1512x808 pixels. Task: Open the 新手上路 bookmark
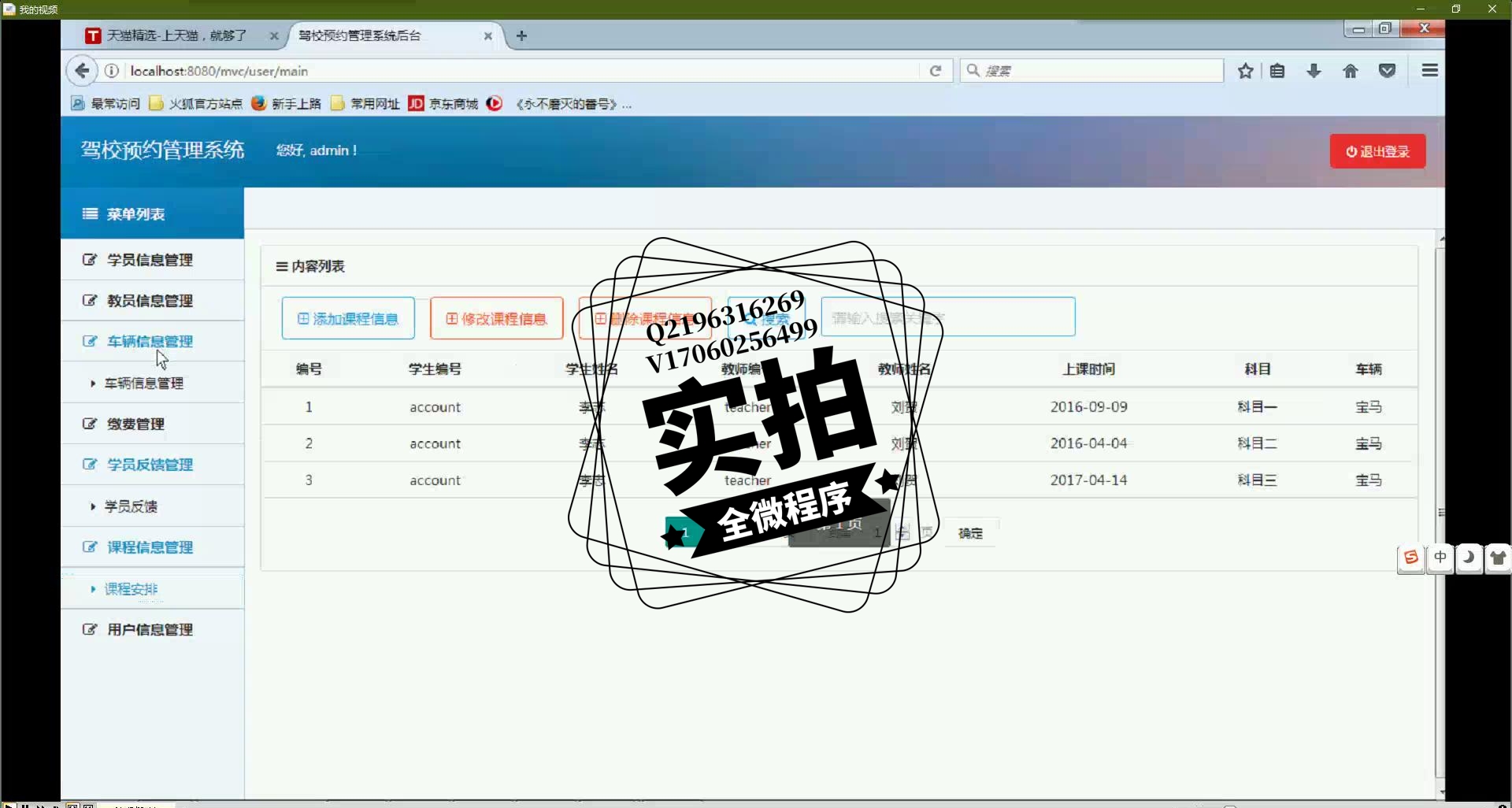pos(287,104)
